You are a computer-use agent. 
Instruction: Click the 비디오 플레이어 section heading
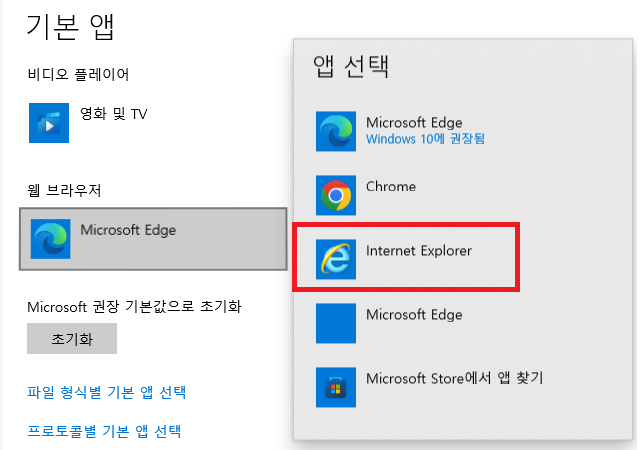78,74
